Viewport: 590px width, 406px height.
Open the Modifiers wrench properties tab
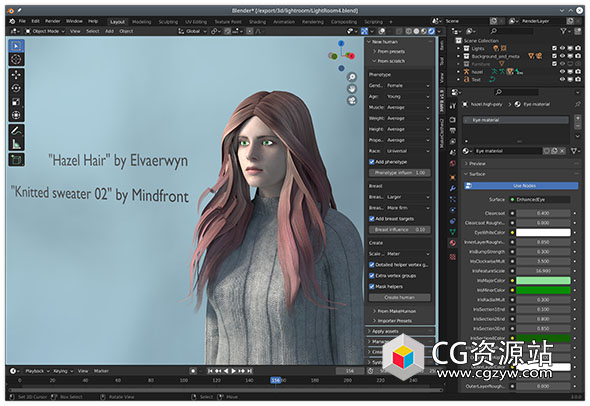coord(453,188)
